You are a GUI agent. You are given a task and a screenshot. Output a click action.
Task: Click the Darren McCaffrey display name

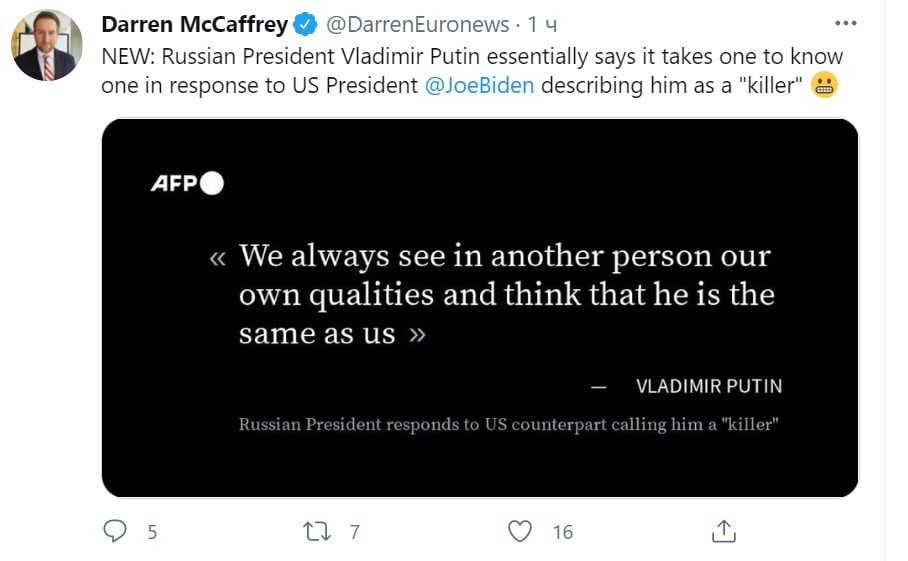pos(195,24)
